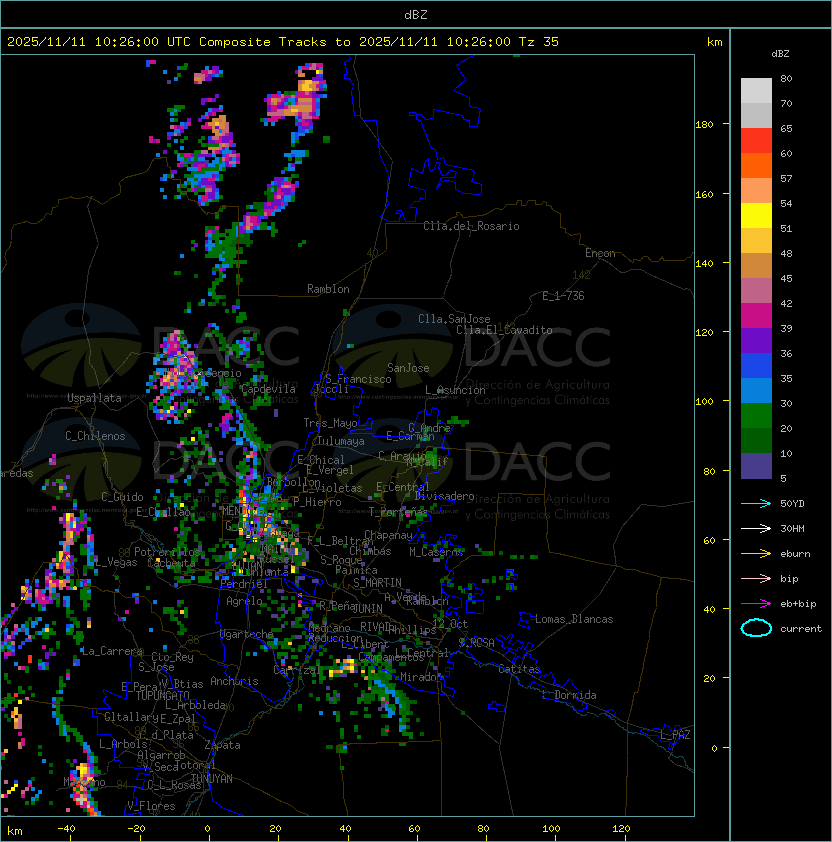
Task: Click the JUNIN label
Action: tap(367, 608)
